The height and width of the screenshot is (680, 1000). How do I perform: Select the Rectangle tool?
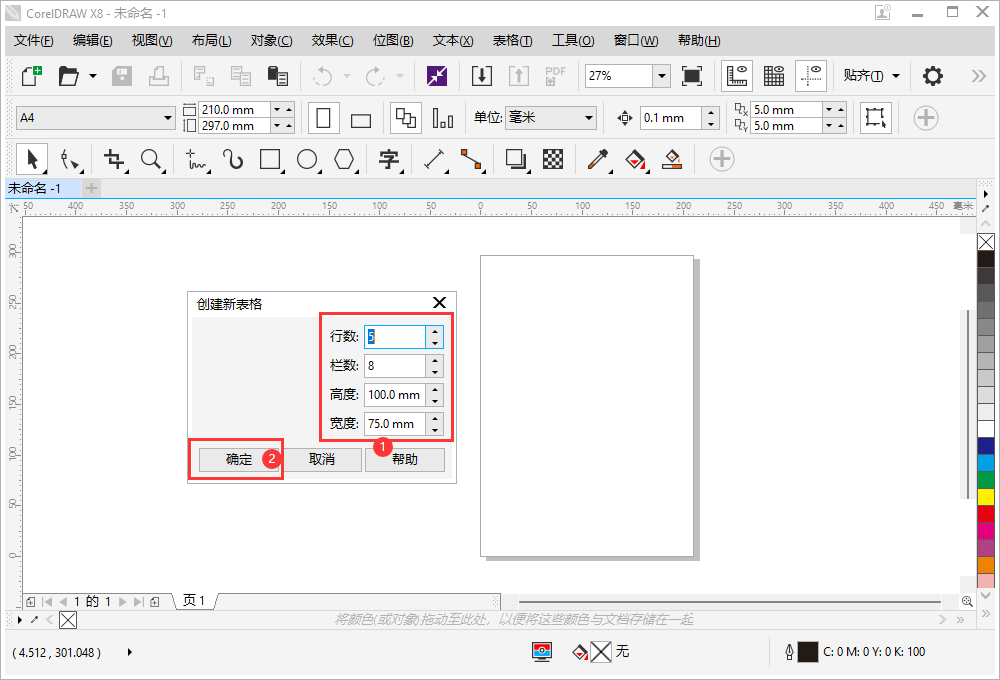[x=270, y=159]
